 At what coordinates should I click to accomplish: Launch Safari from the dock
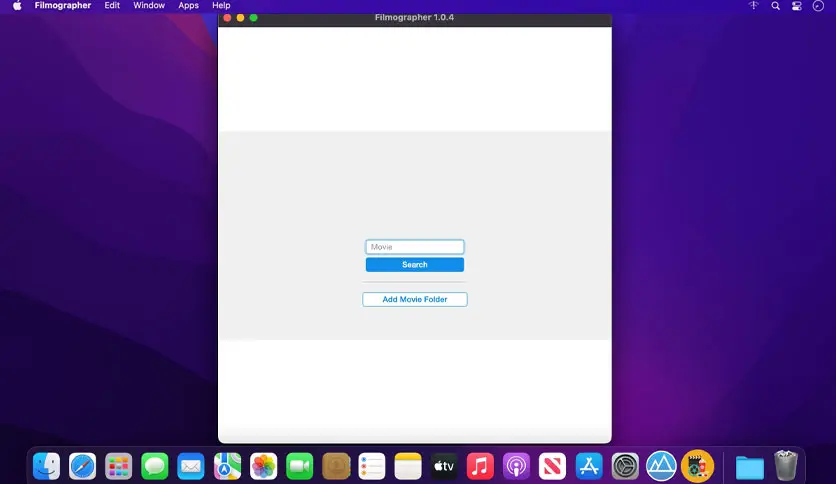pyautogui.click(x=82, y=466)
